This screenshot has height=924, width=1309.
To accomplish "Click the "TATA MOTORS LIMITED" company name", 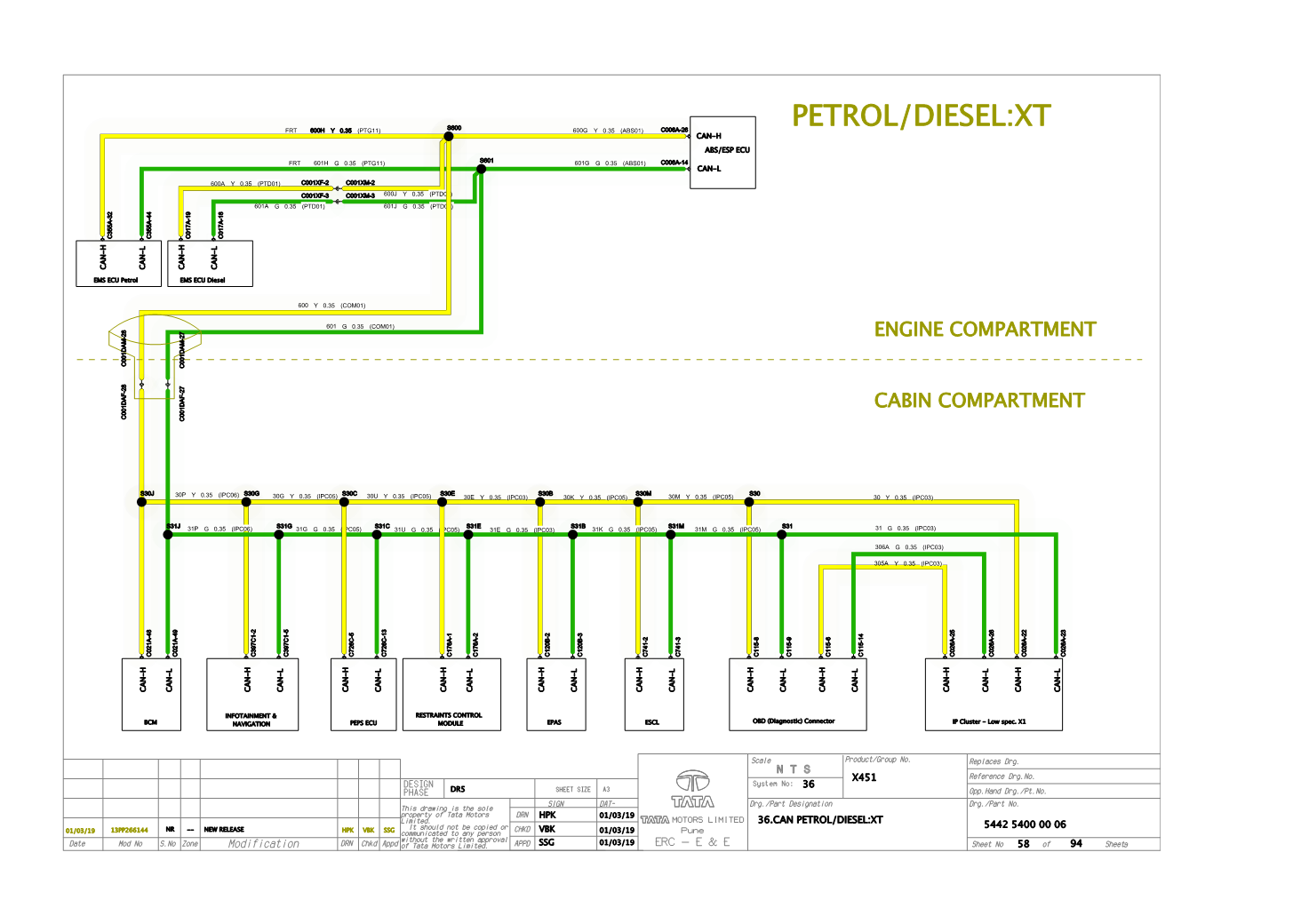I will [692, 820].
